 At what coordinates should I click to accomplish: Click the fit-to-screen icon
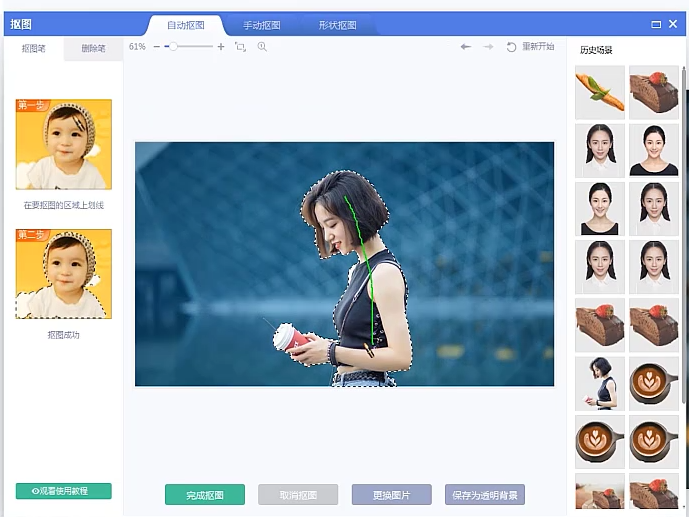coord(240,47)
